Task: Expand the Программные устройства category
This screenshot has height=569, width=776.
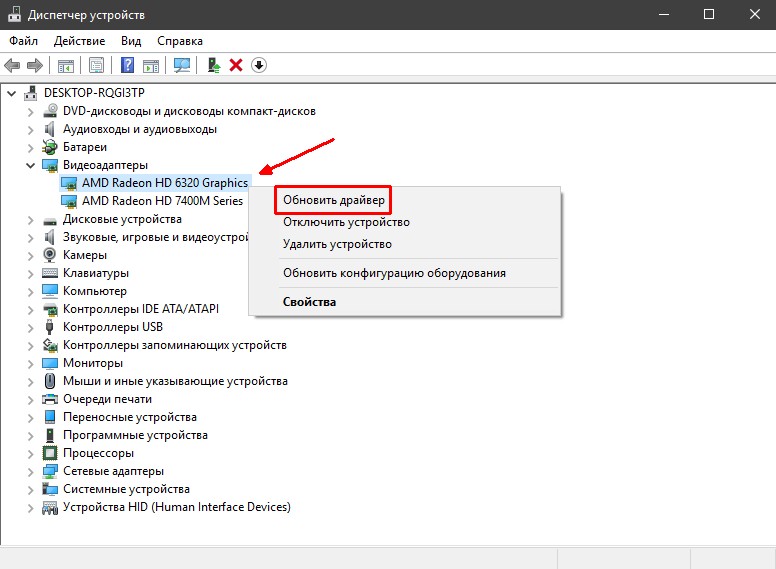Action: point(31,436)
